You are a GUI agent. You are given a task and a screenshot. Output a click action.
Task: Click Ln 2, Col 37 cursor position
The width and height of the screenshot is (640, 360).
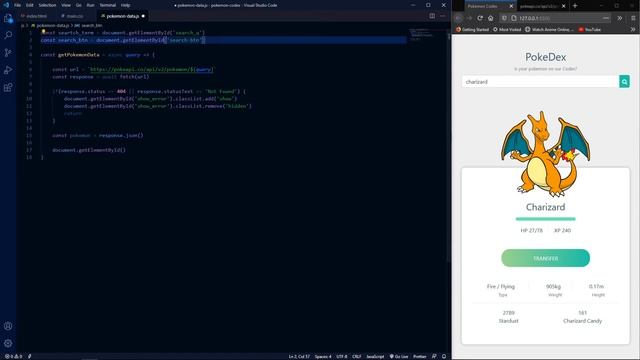(299, 356)
